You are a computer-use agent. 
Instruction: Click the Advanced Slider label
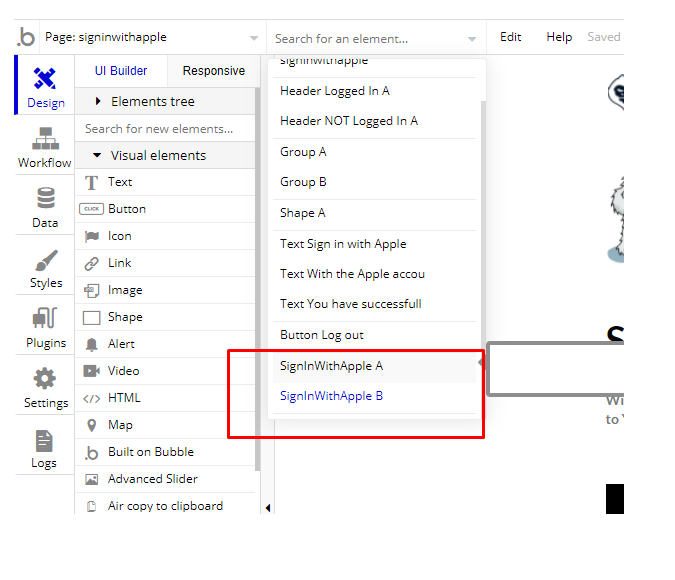click(153, 479)
